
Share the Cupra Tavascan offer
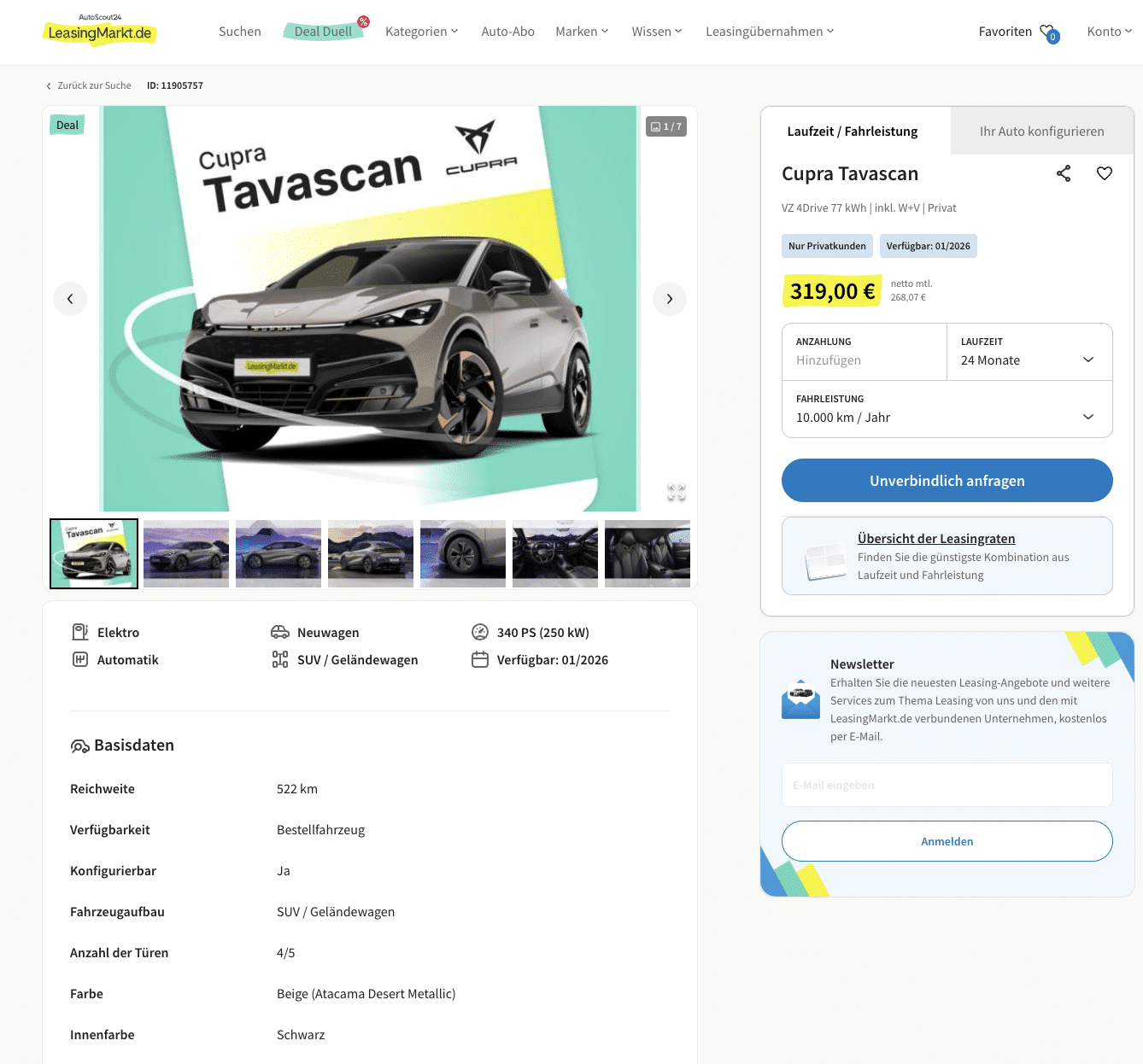[x=1064, y=173]
